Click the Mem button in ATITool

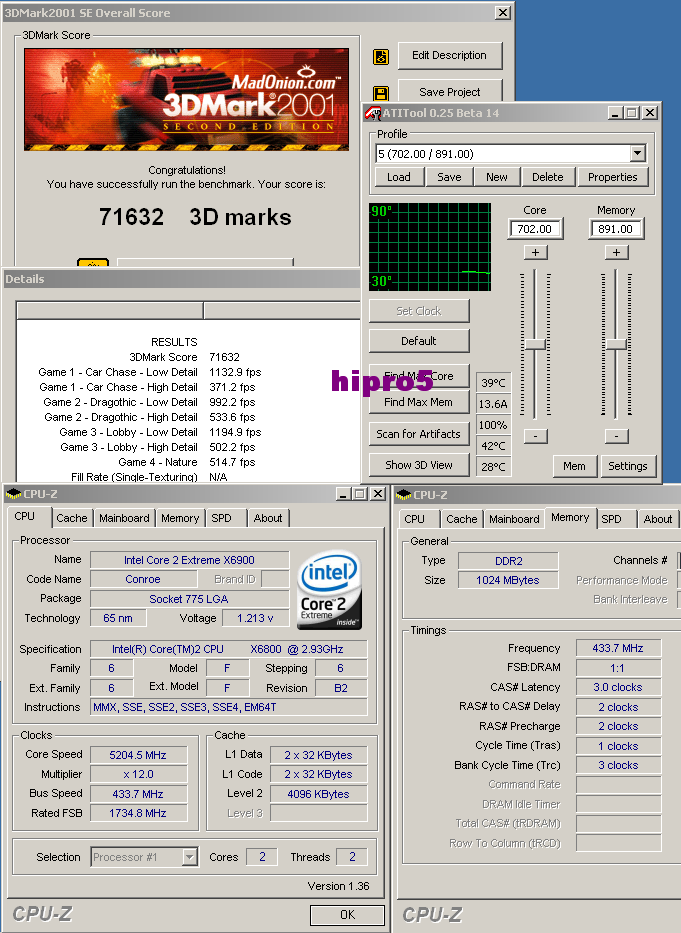pyautogui.click(x=574, y=466)
